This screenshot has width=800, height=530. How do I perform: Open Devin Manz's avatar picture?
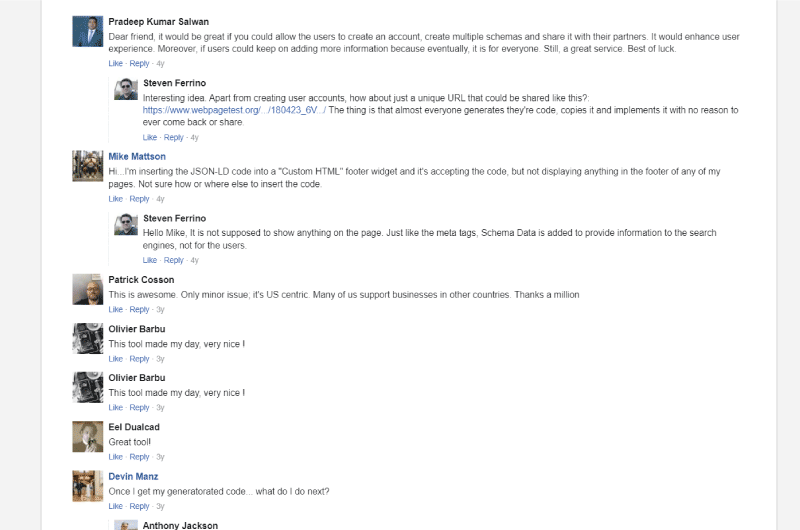pyautogui.click(x=88, y=486)
